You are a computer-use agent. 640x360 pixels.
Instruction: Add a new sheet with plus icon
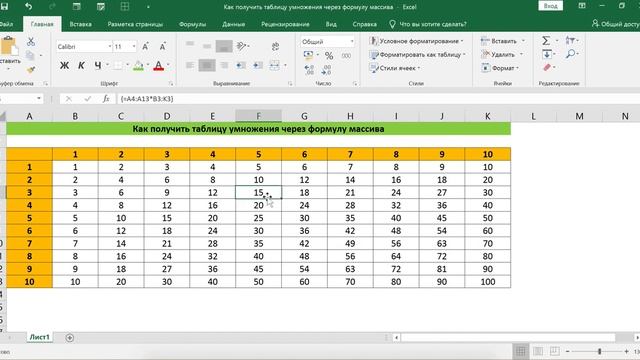[x=70, y=338]
